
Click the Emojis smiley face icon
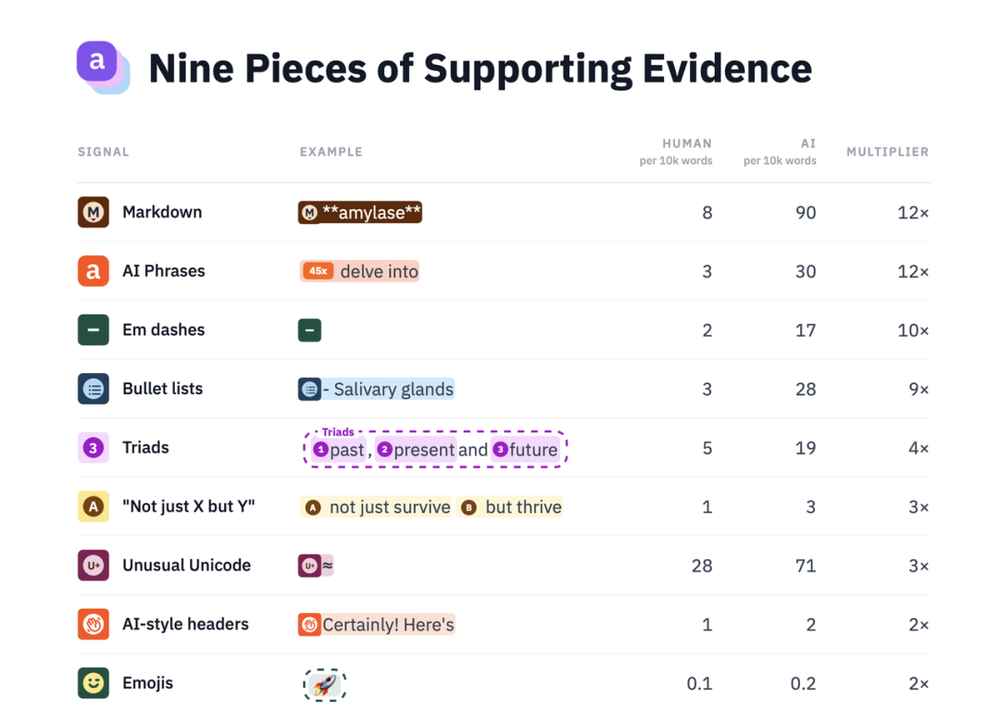point(93,683)
